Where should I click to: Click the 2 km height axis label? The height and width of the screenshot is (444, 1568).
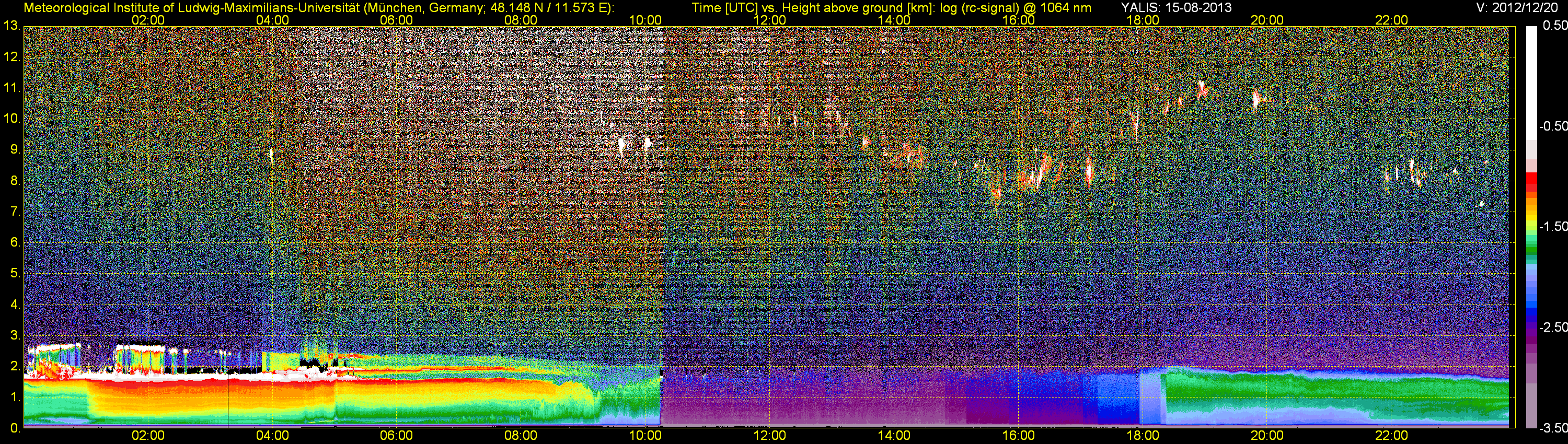tap(15, 366)
